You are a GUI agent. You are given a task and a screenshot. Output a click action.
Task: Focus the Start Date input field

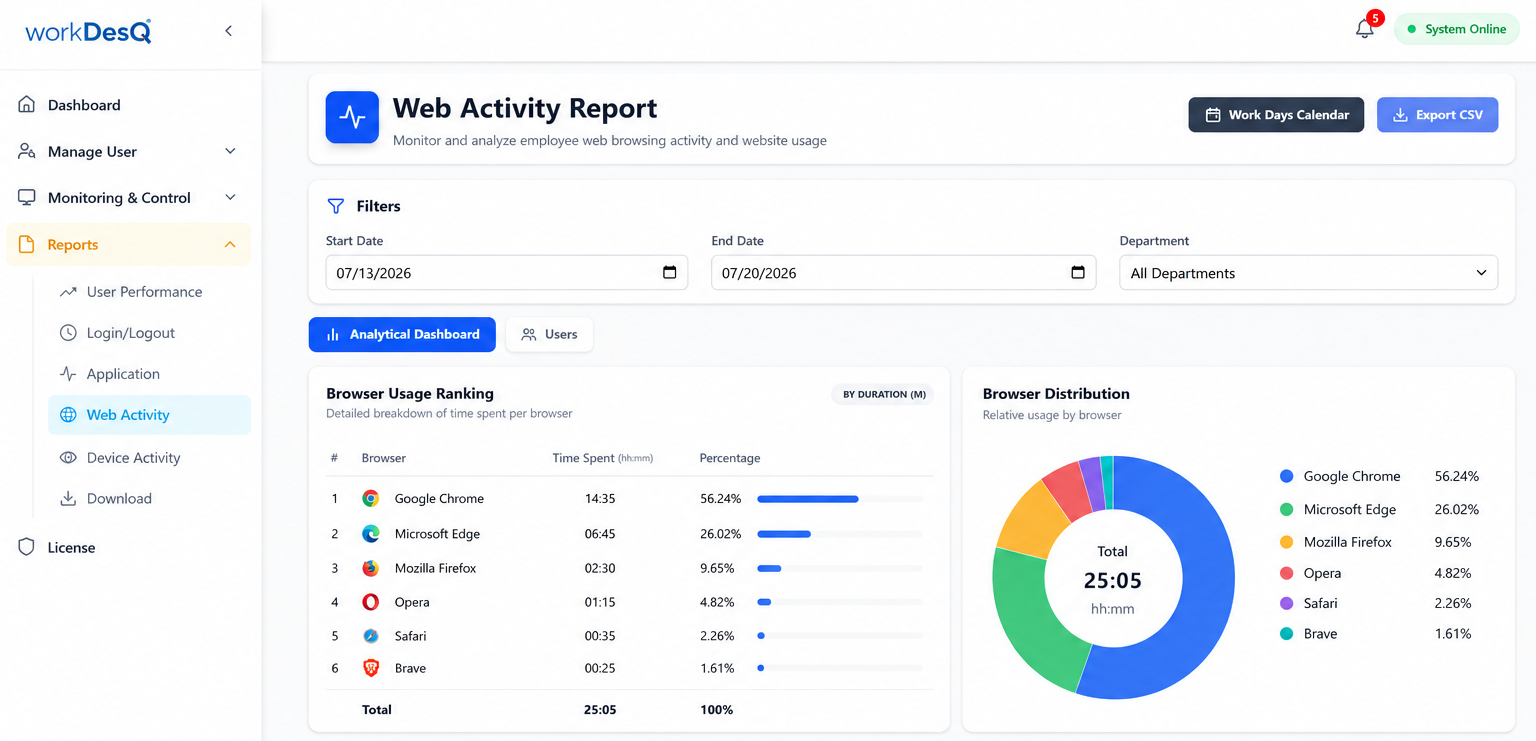tap(507, 273)
